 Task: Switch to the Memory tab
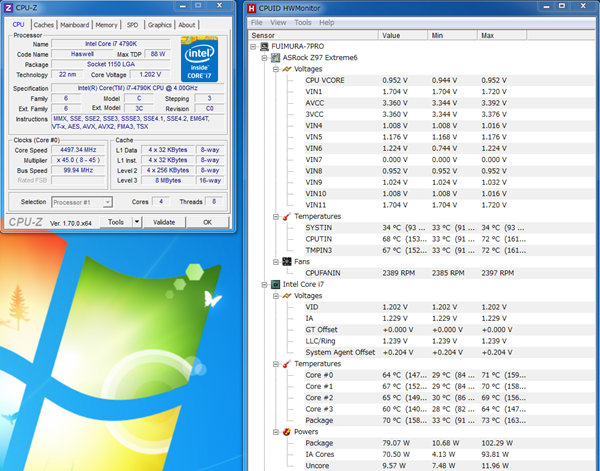pos(106,25)
